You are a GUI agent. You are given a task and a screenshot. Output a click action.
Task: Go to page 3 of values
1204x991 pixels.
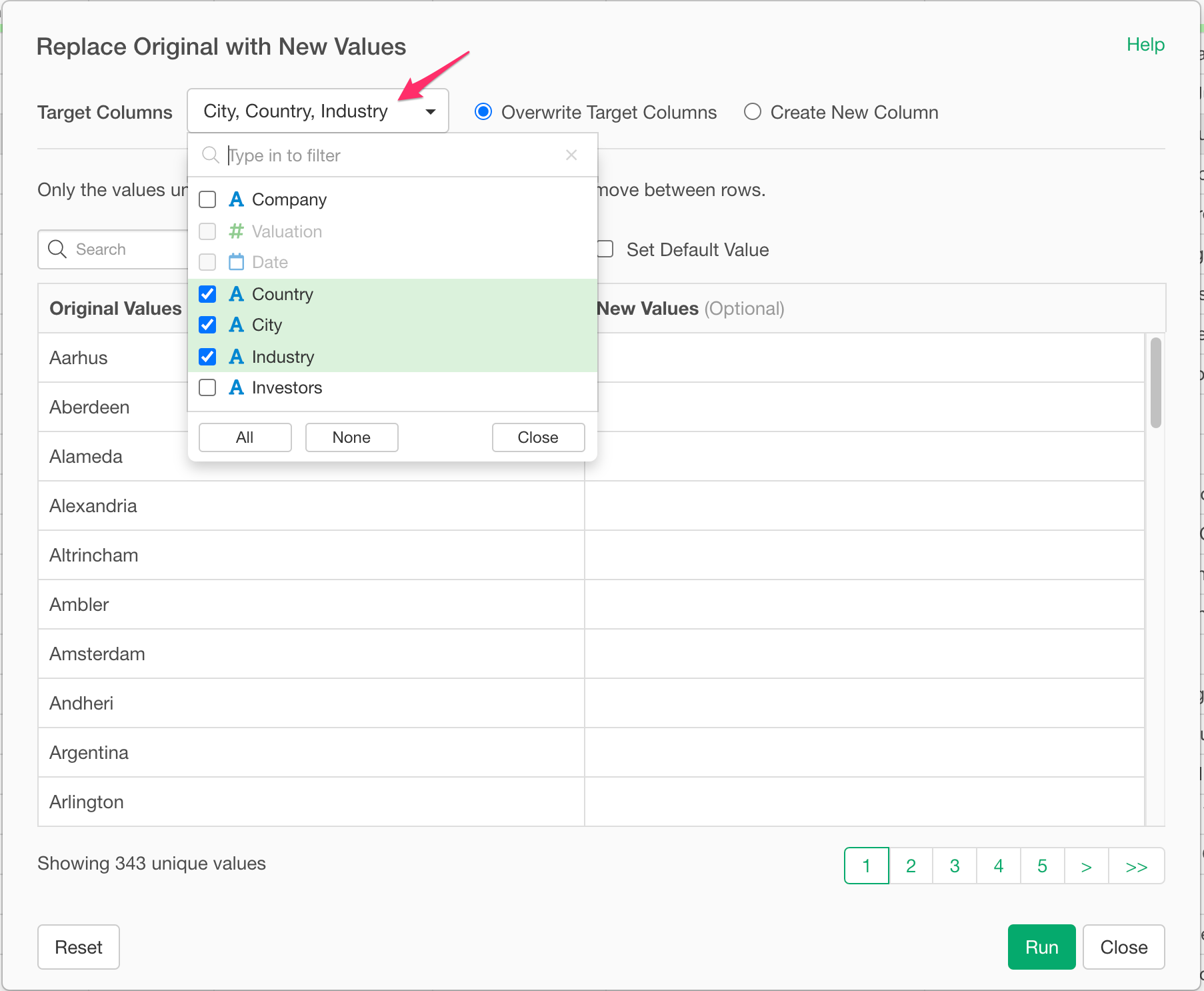[954, 866]
